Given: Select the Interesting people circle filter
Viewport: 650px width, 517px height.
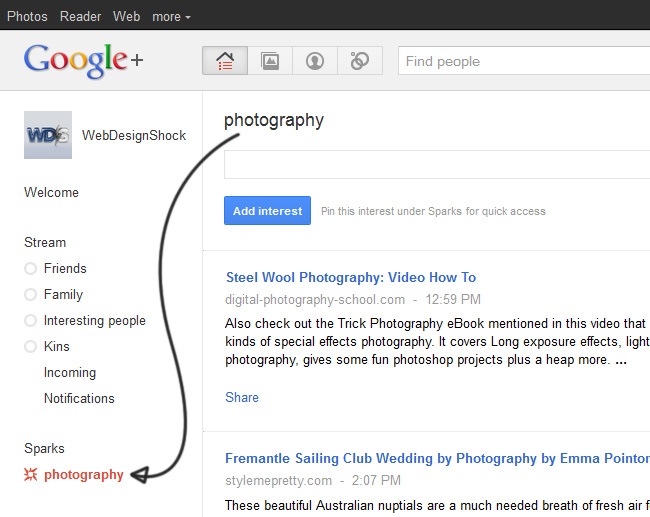Looking at the screenshot, I should 94,321.
